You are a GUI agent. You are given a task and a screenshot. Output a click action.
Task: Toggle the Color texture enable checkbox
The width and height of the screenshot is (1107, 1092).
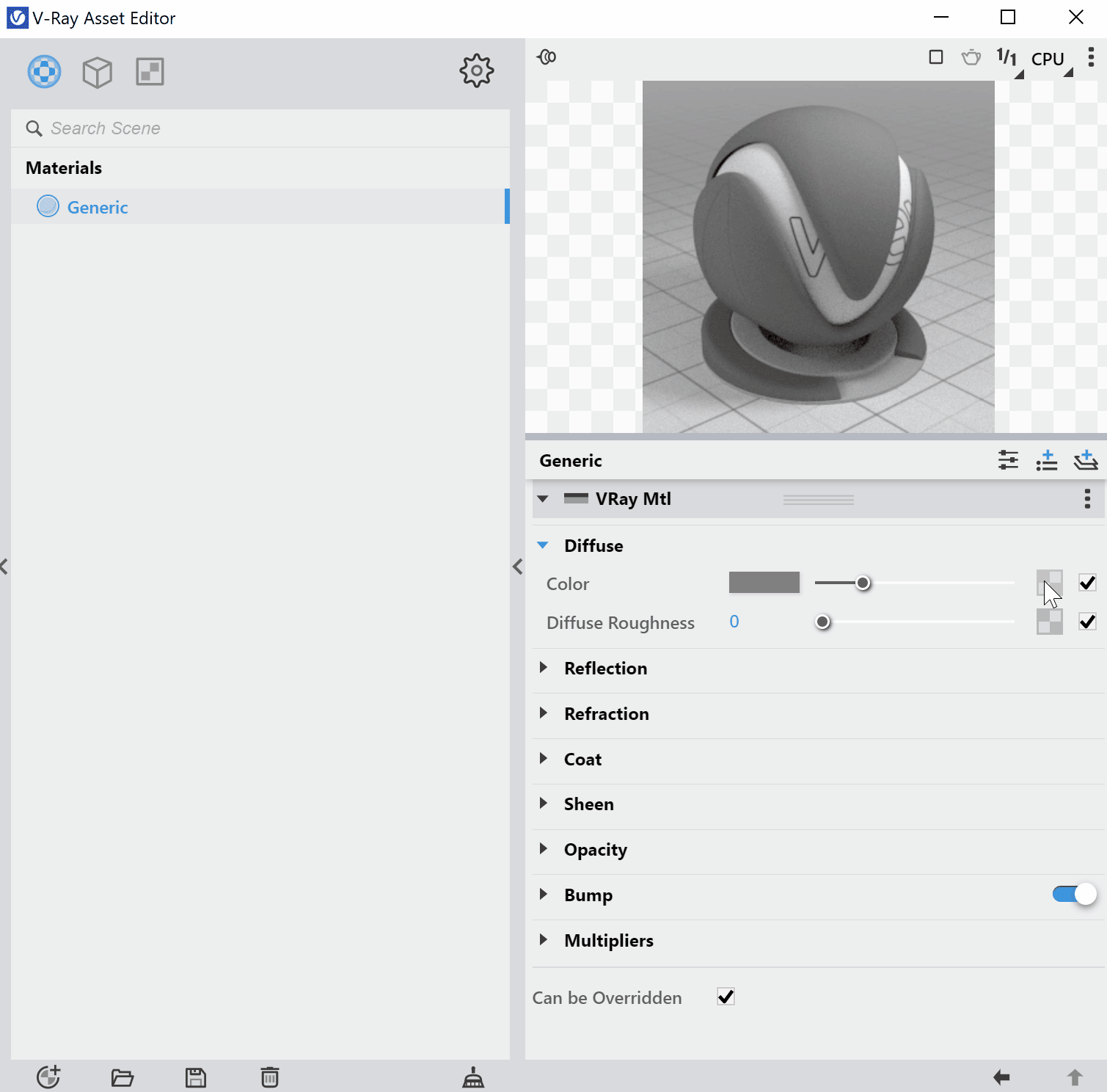1087,583
